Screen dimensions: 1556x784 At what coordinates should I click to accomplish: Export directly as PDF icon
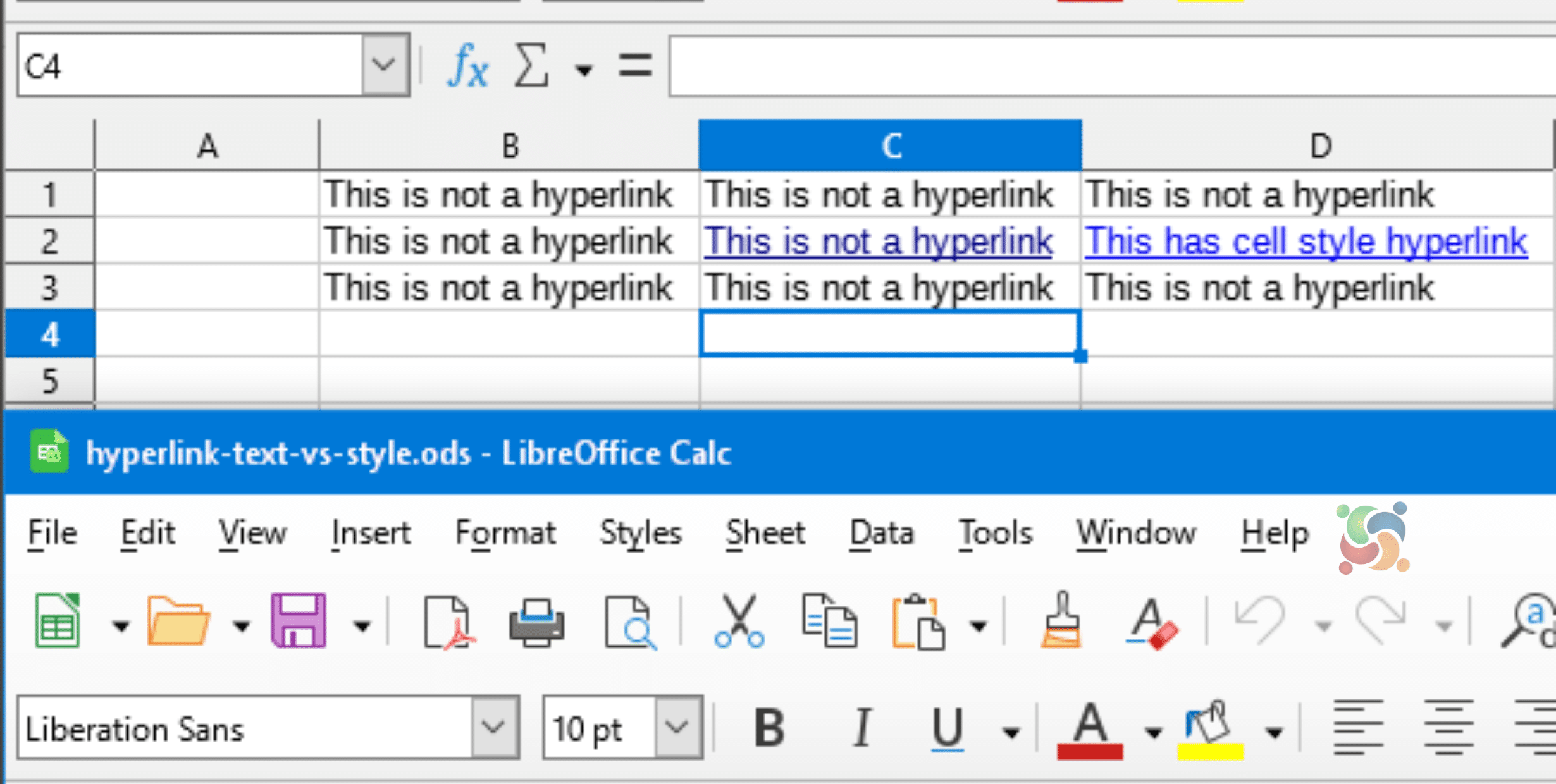[x=448, y=622]
